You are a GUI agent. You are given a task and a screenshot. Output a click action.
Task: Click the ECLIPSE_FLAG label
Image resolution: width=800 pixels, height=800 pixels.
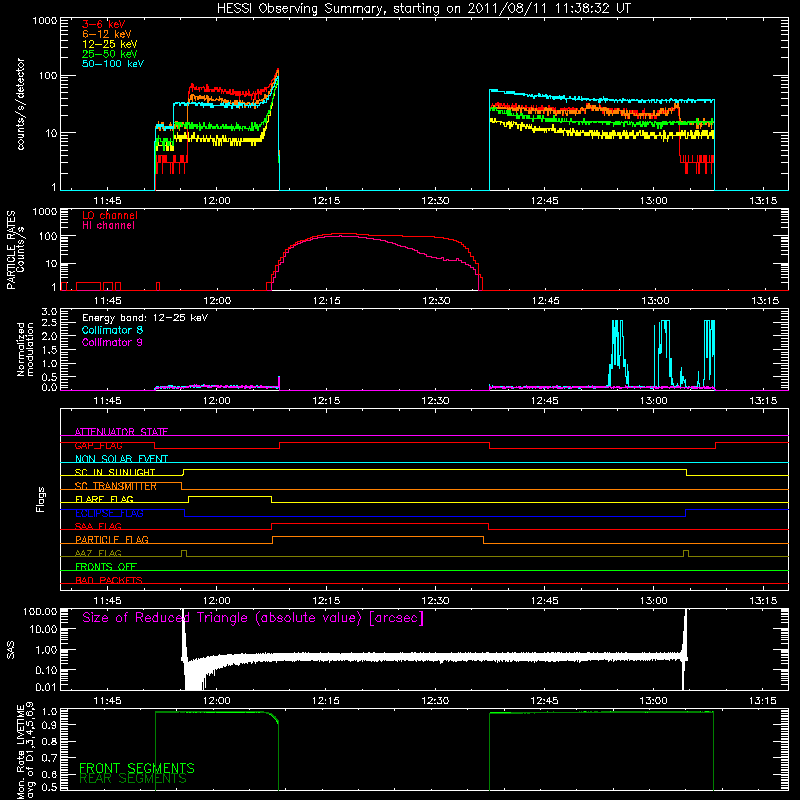coord(109,513)
